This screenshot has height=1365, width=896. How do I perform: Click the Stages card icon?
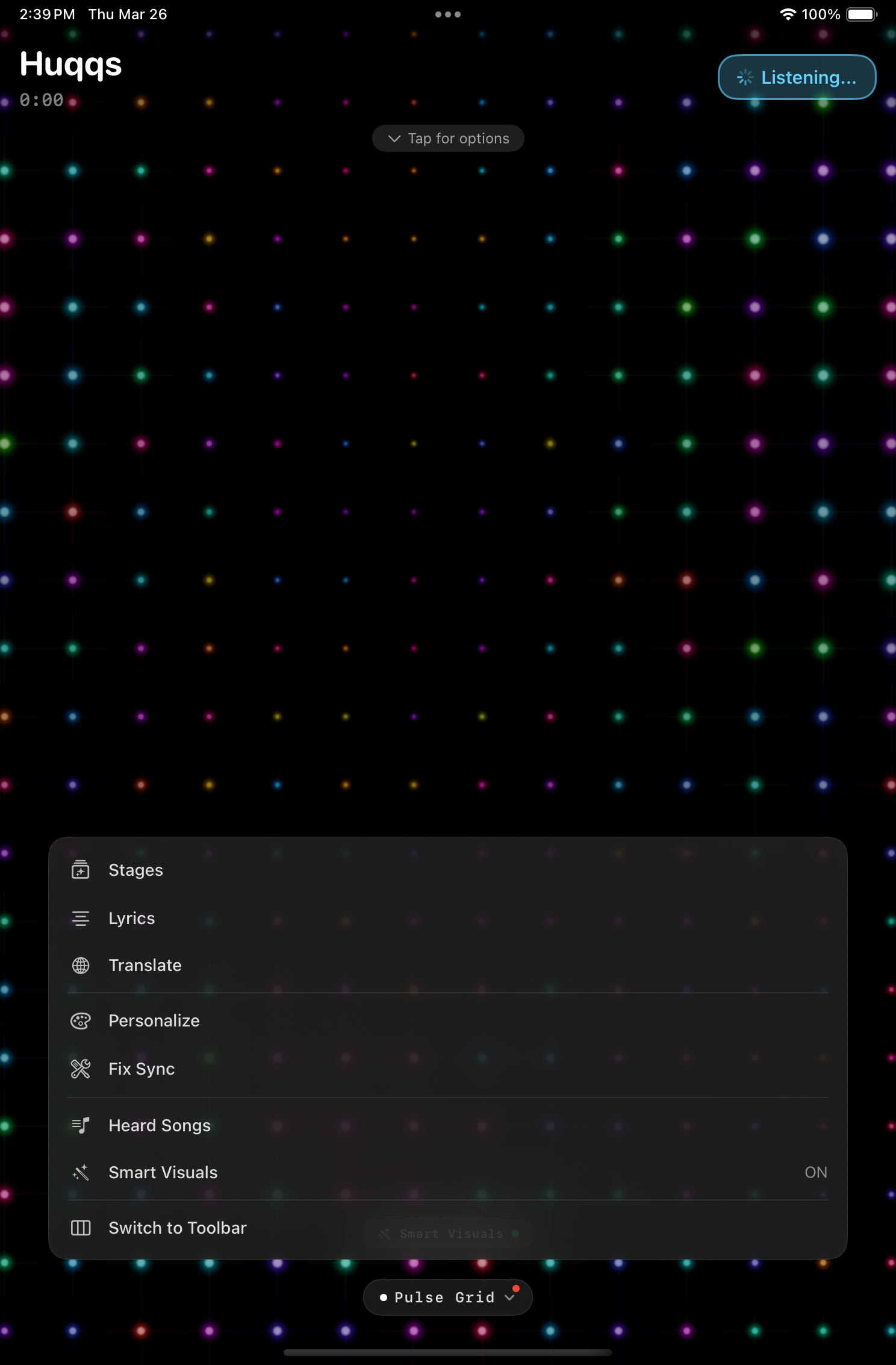coord(81,870)
